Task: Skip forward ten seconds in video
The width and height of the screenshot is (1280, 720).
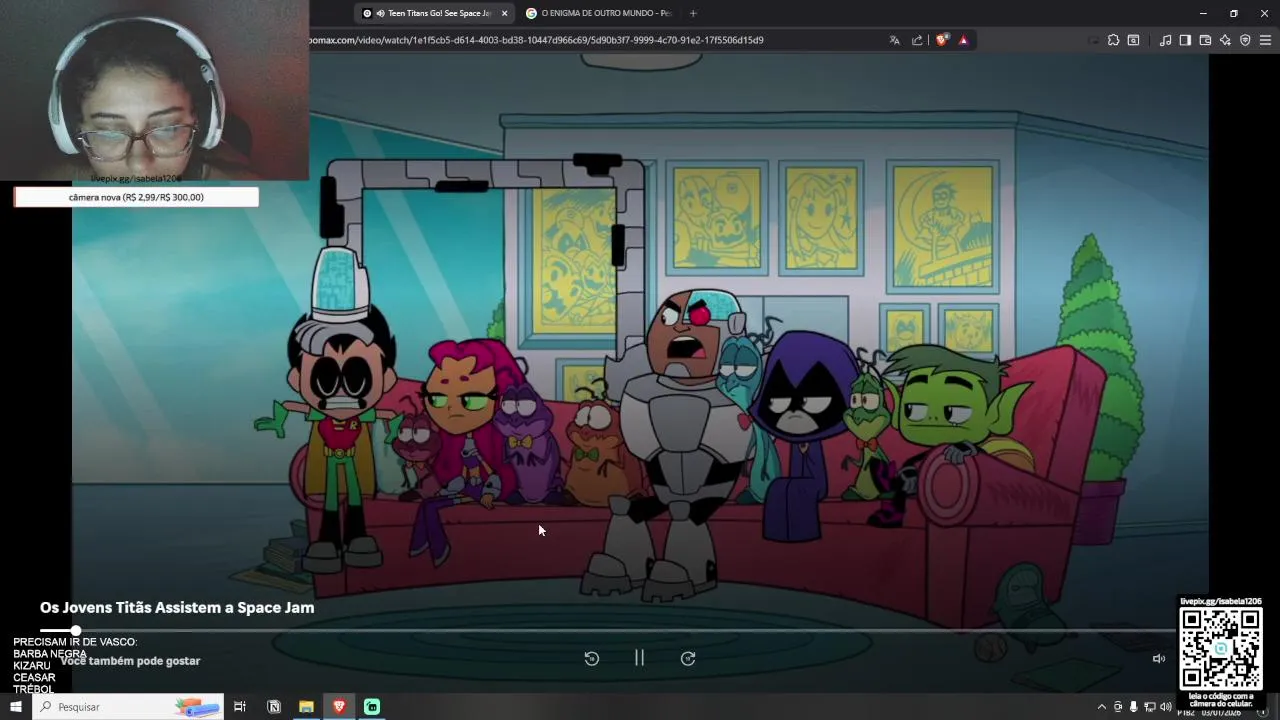Action: [688, 658]
